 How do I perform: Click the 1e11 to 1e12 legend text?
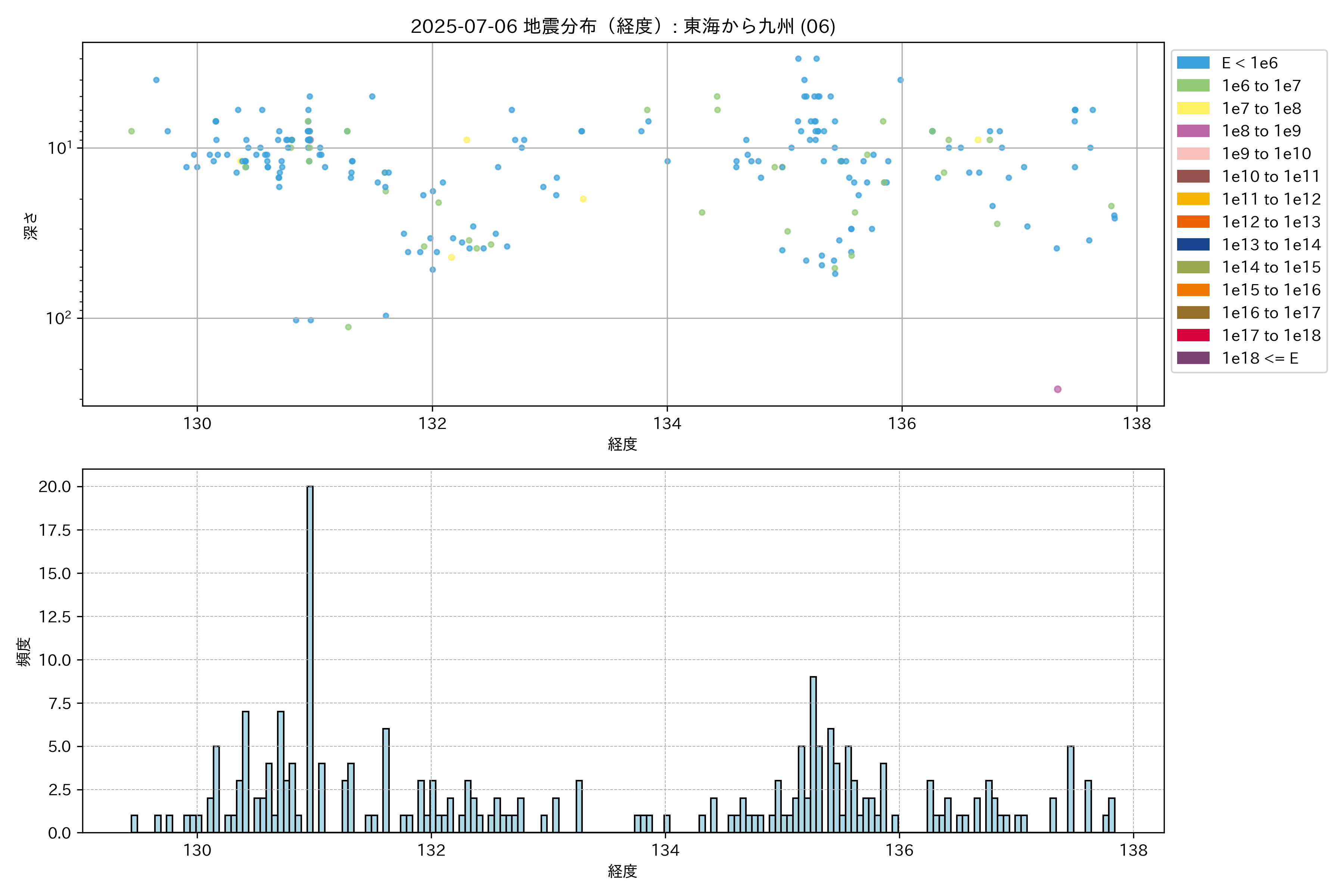coord(1271,199)
